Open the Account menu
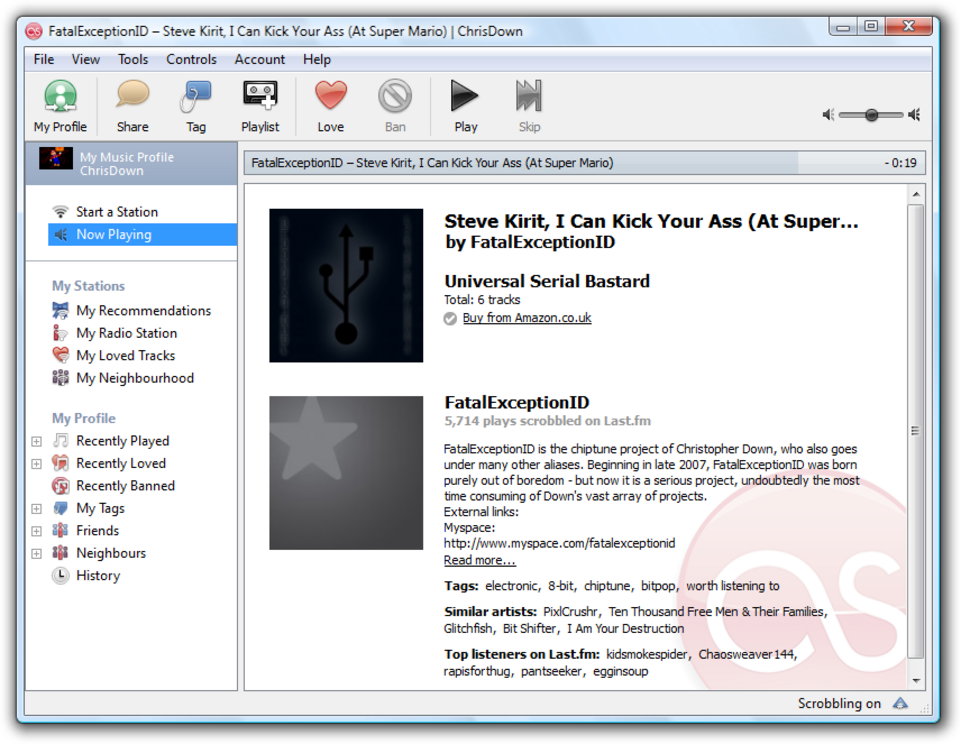Image resolution: width=960 pixels, height=744 pixels. pos(260,59)
